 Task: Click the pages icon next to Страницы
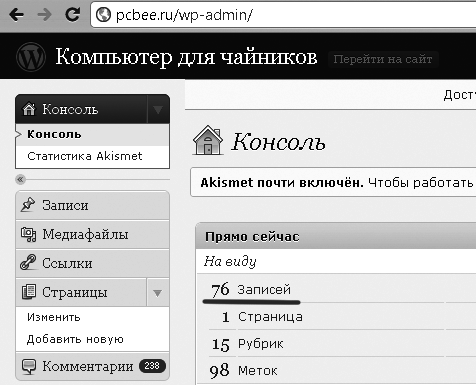coord(29,292)
